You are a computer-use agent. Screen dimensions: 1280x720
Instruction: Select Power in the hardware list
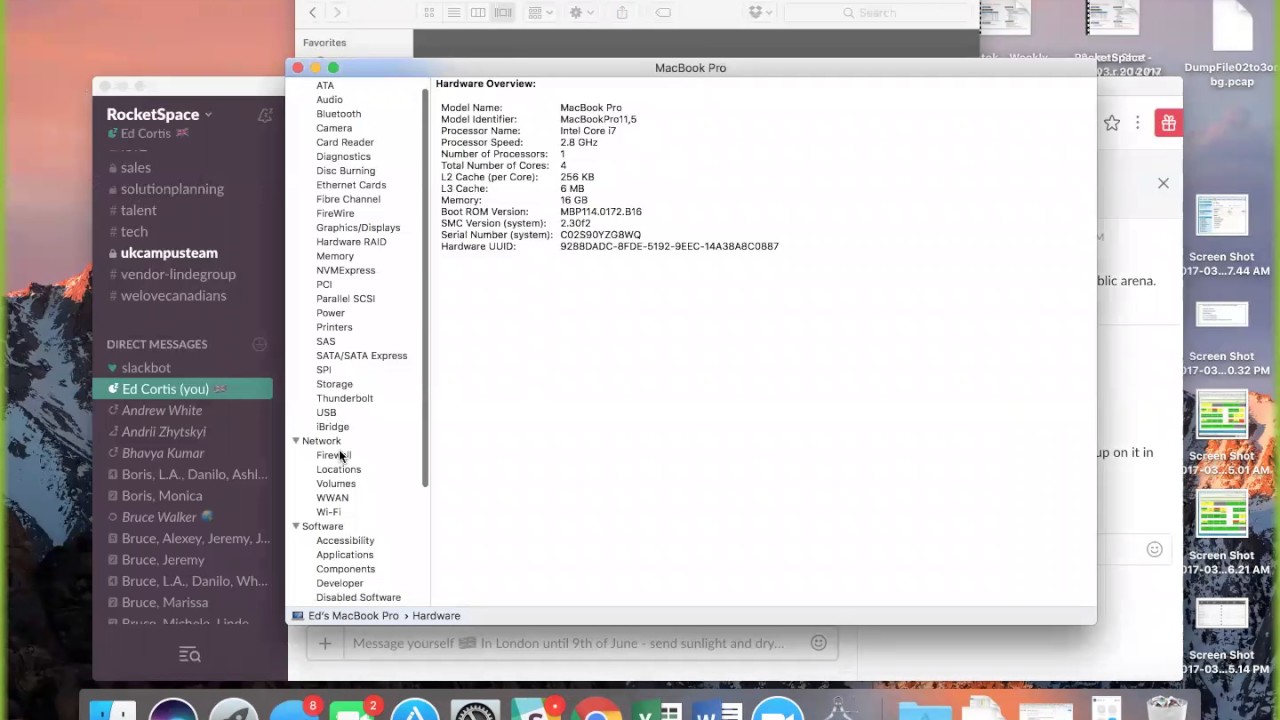pyautogui.click(x=330, y=313)
